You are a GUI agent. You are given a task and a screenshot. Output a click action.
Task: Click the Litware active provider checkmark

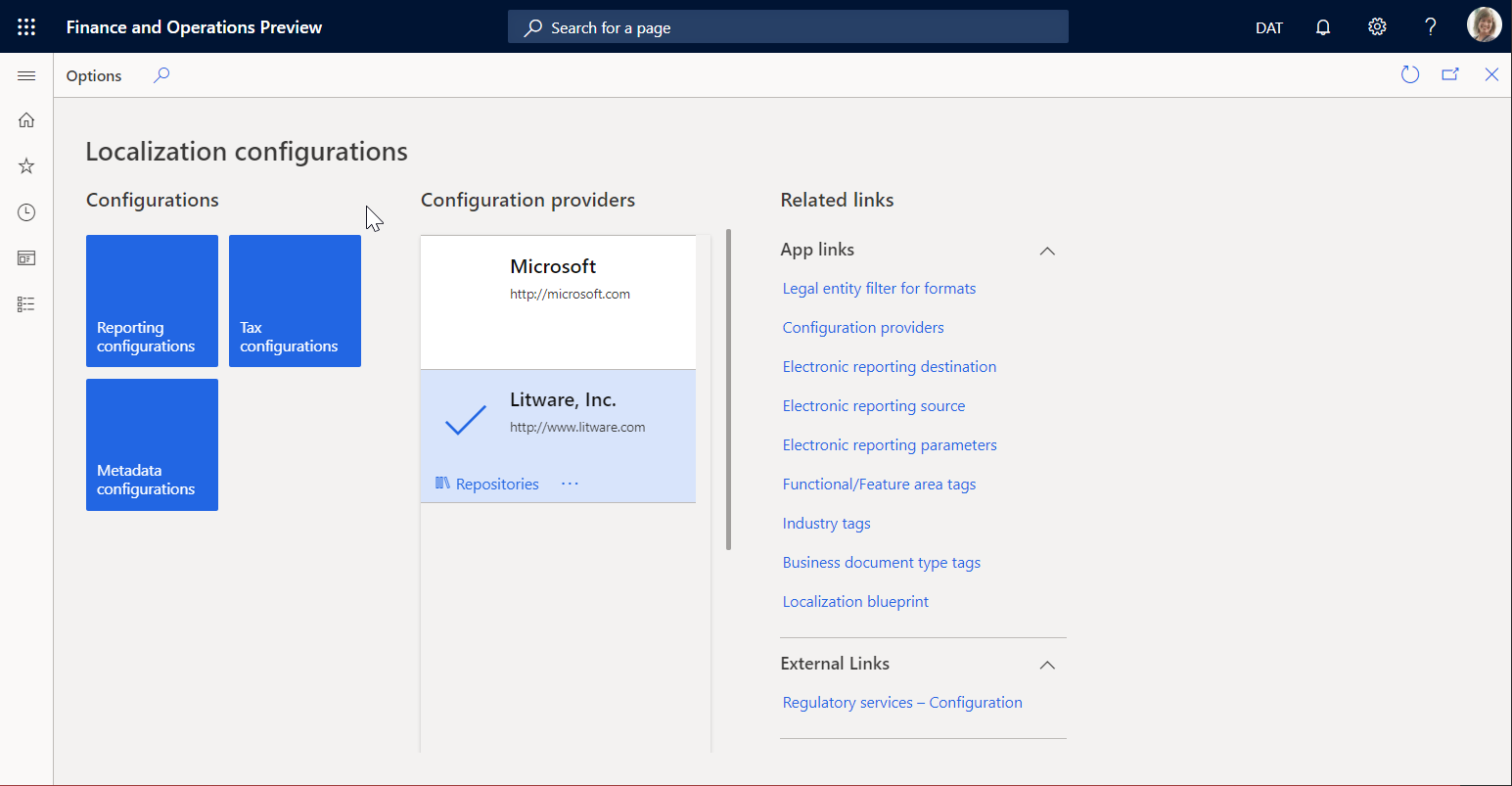tap(466, 420)
